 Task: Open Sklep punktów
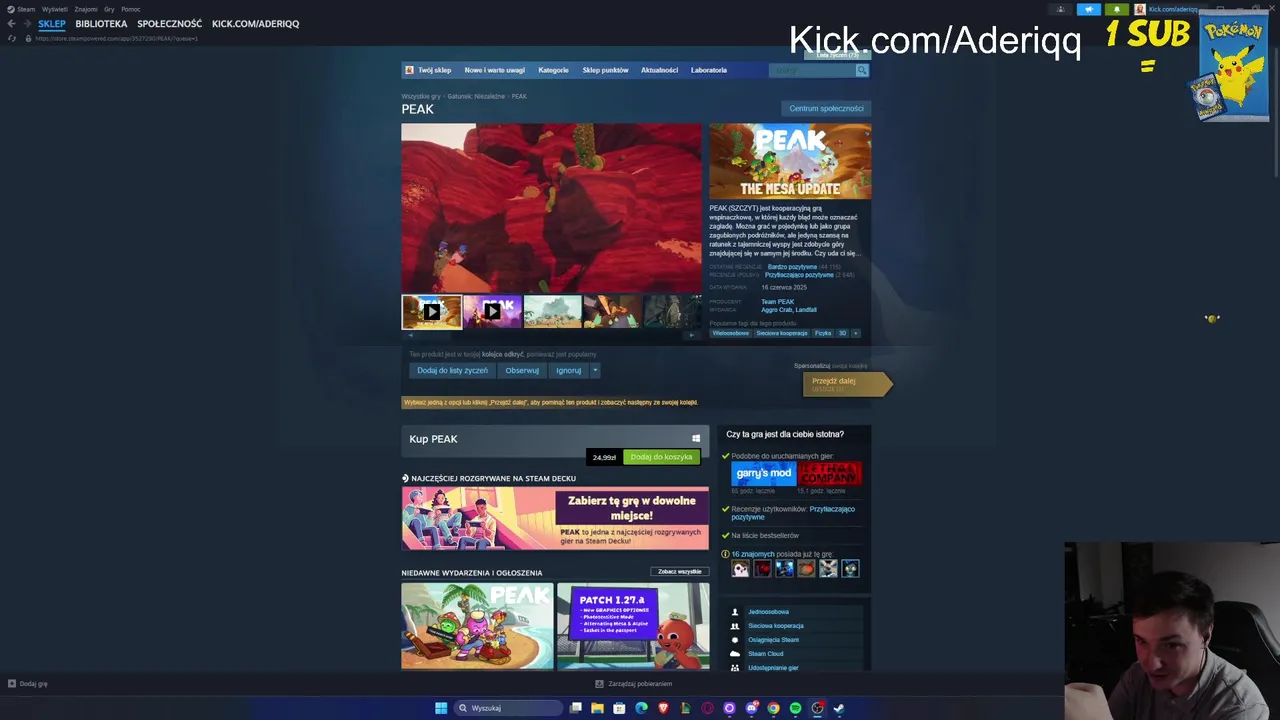[605, 70]
